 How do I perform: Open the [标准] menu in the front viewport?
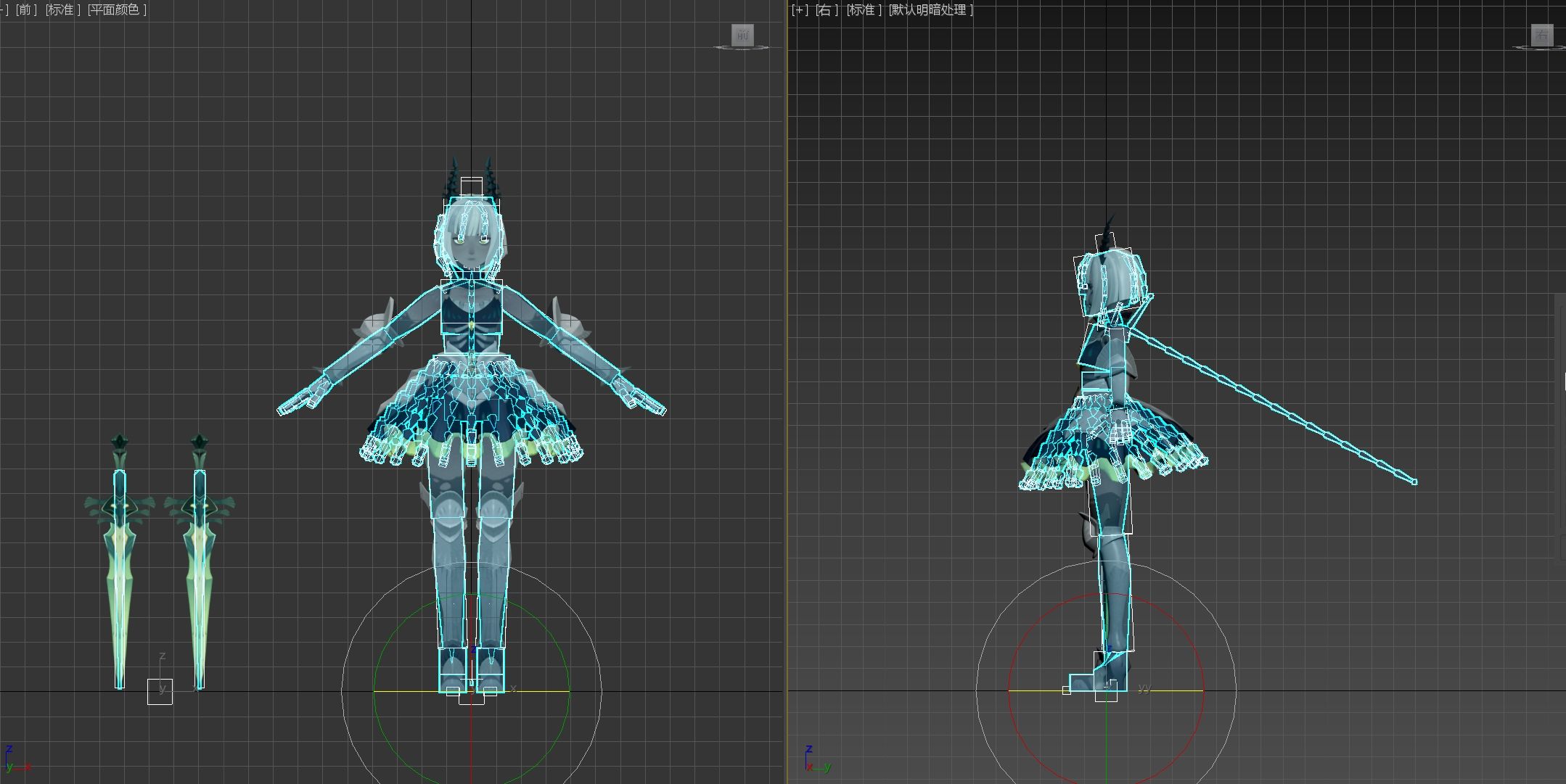63,9
